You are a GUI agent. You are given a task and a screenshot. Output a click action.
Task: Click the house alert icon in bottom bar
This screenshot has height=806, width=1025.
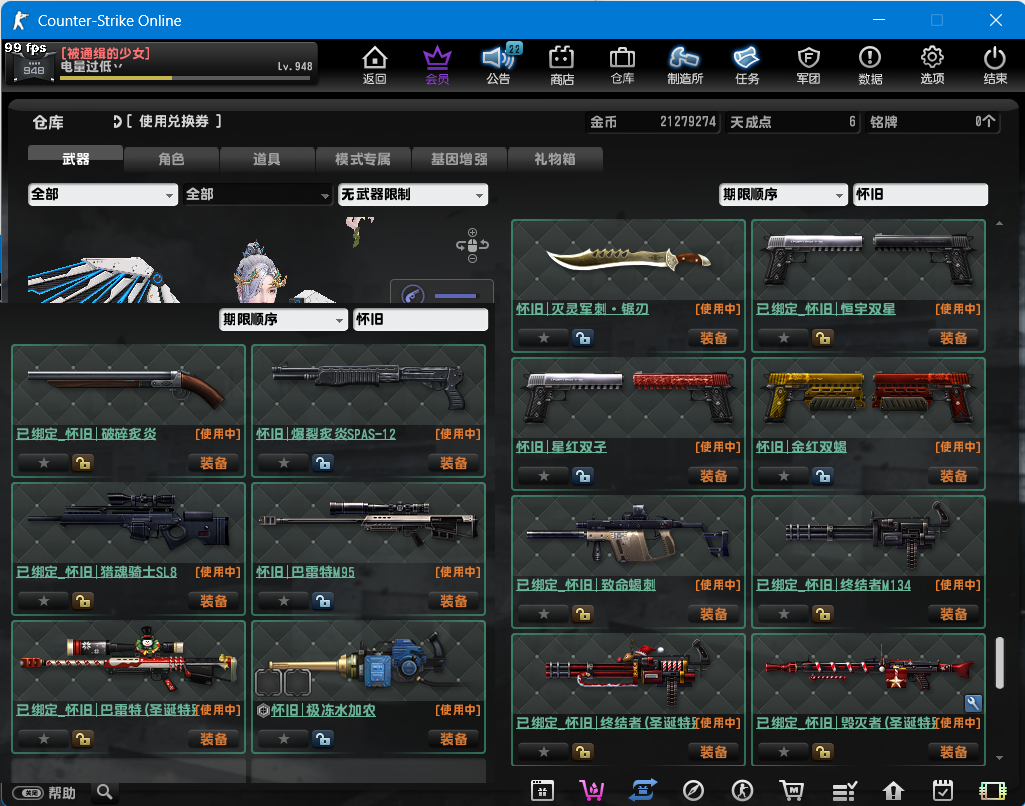(x=893, y=792)
